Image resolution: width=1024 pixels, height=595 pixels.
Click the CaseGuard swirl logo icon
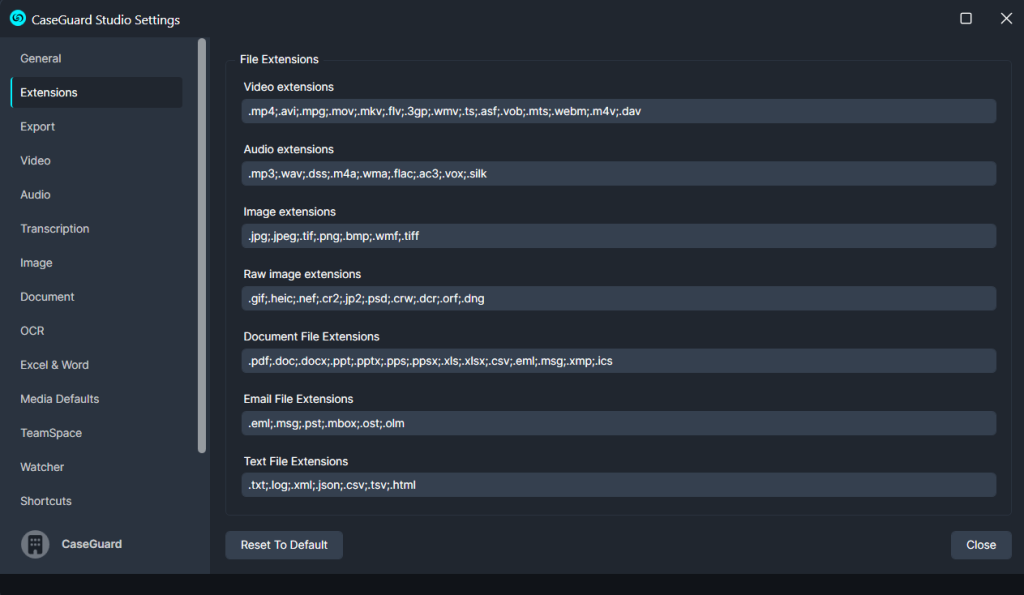click(17, 18)
